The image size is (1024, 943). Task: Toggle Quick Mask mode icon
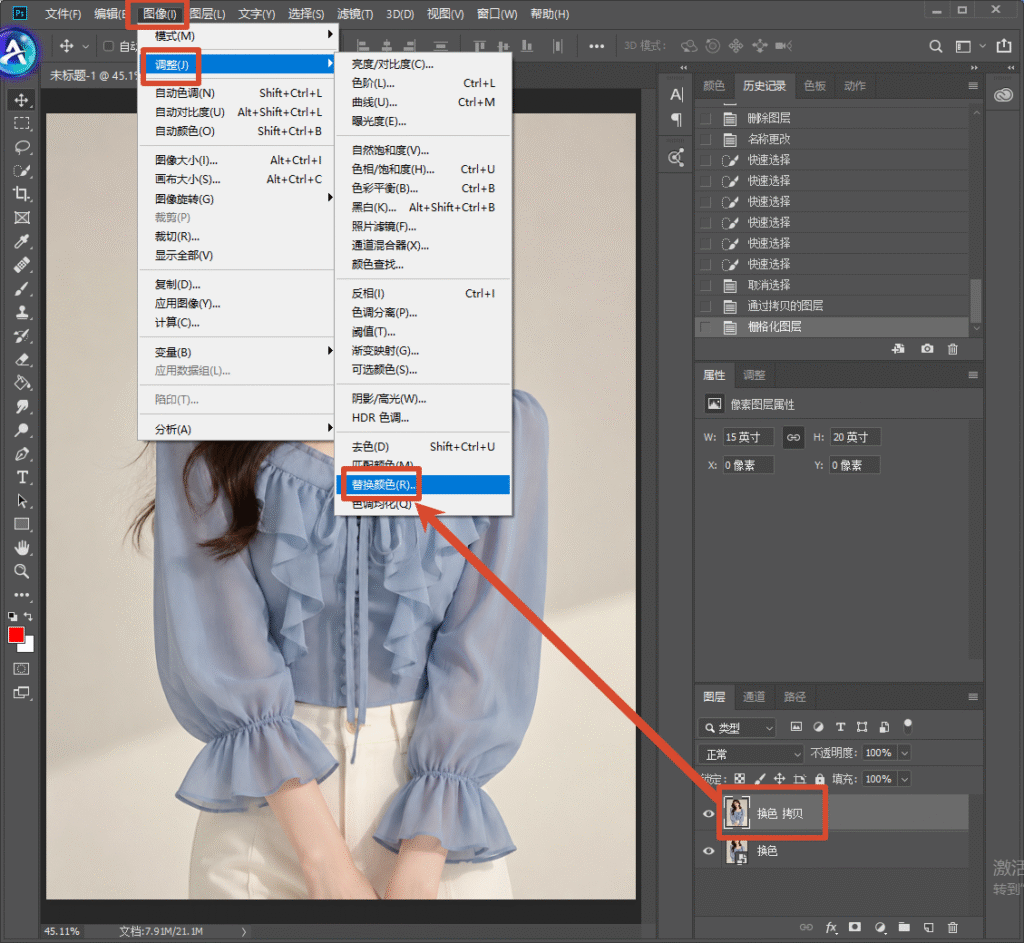pos(22,669)
